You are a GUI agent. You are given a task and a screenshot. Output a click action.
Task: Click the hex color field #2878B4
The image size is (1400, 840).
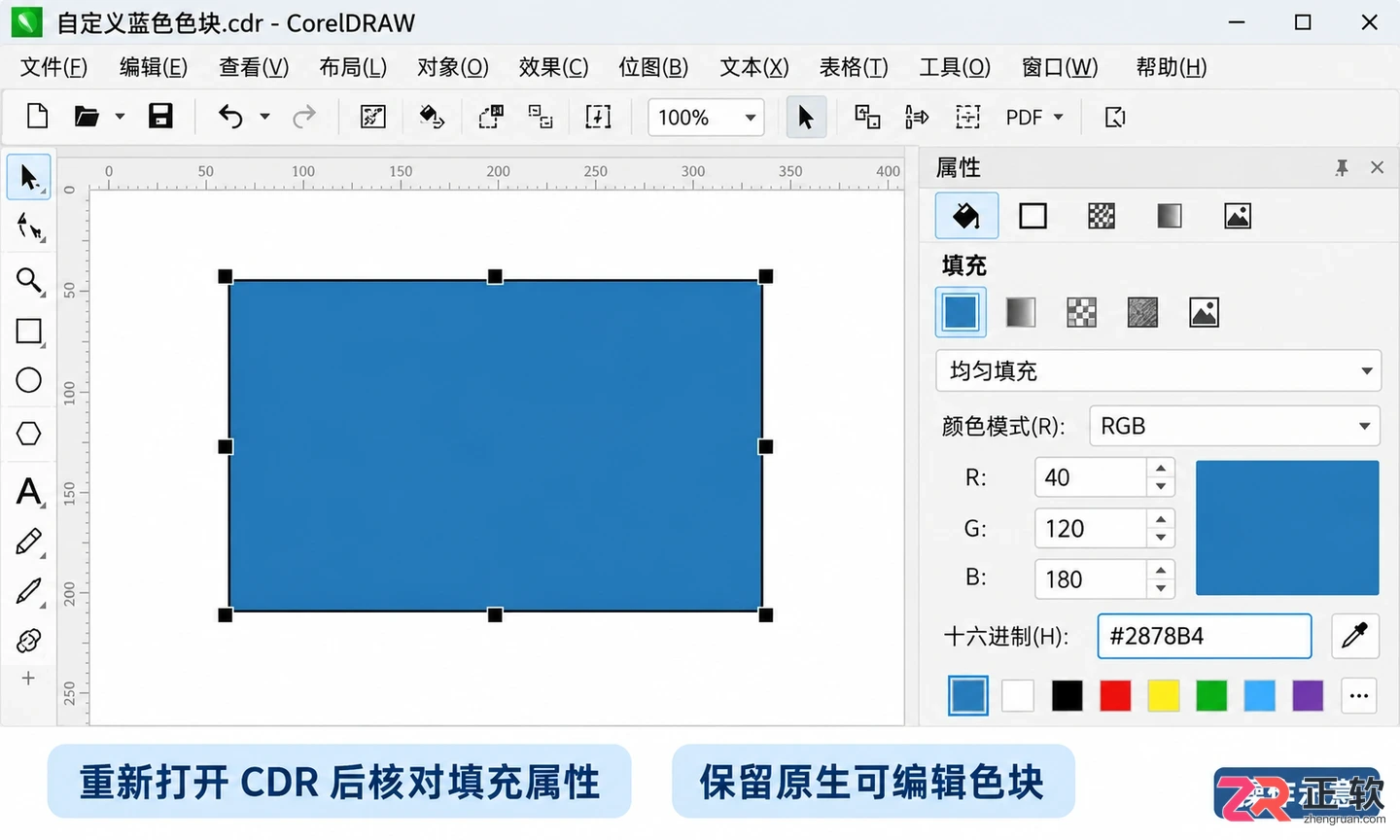[1205, 636]
